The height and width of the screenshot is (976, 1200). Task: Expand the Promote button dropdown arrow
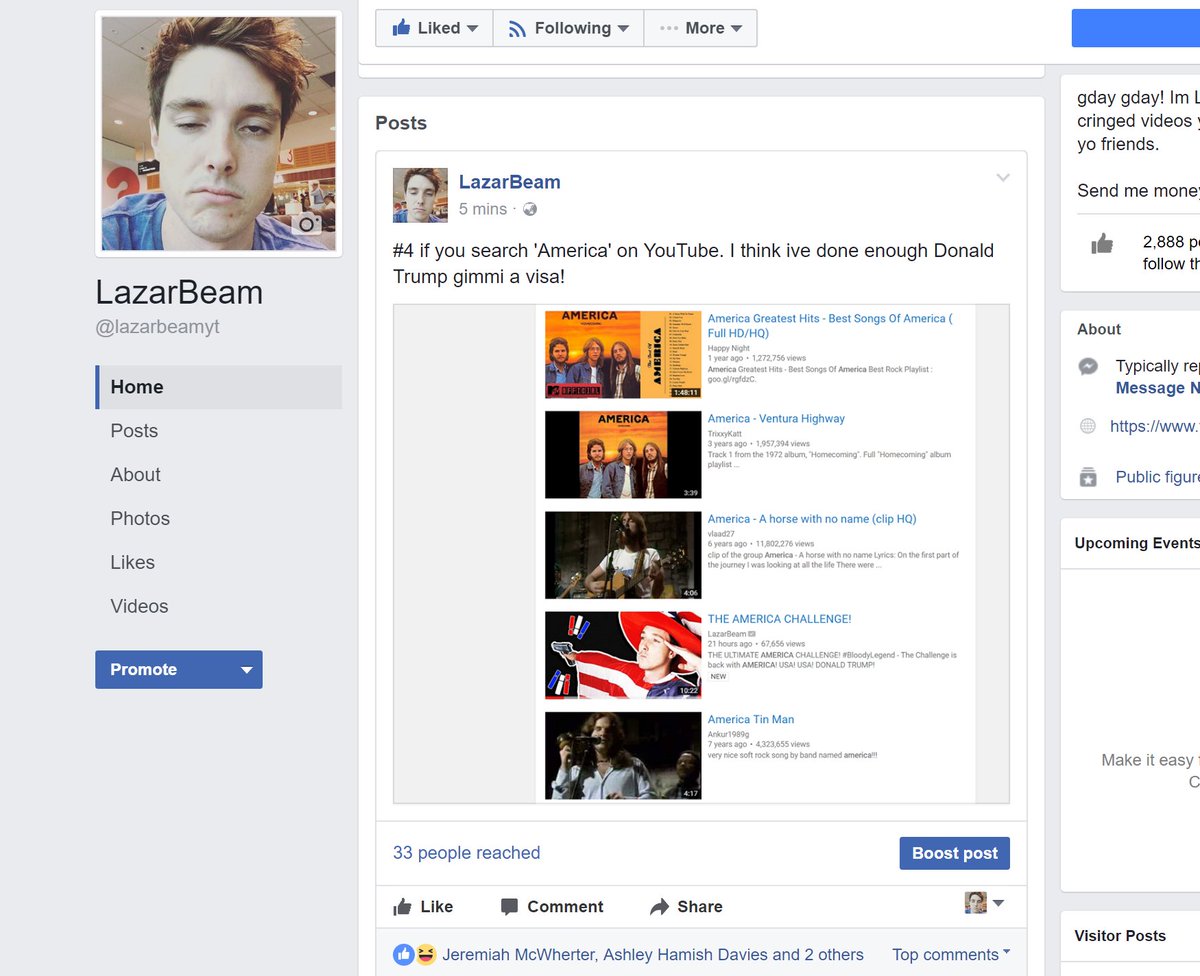point(246,670)
